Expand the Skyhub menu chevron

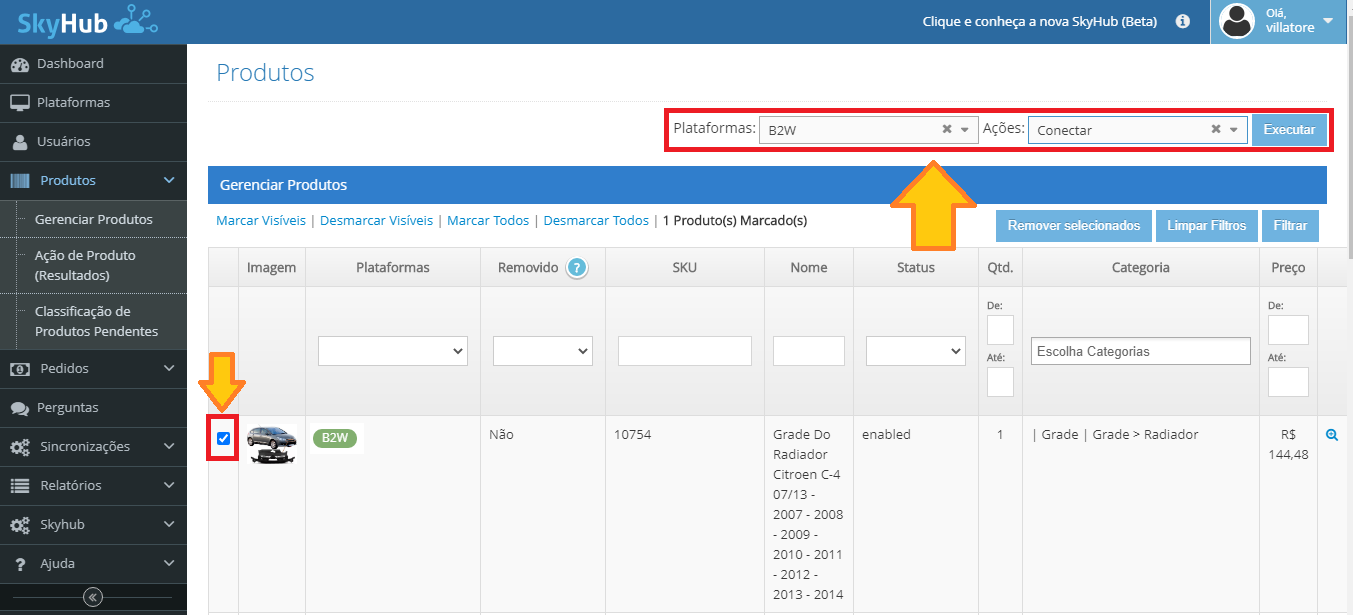pos(169,525)
